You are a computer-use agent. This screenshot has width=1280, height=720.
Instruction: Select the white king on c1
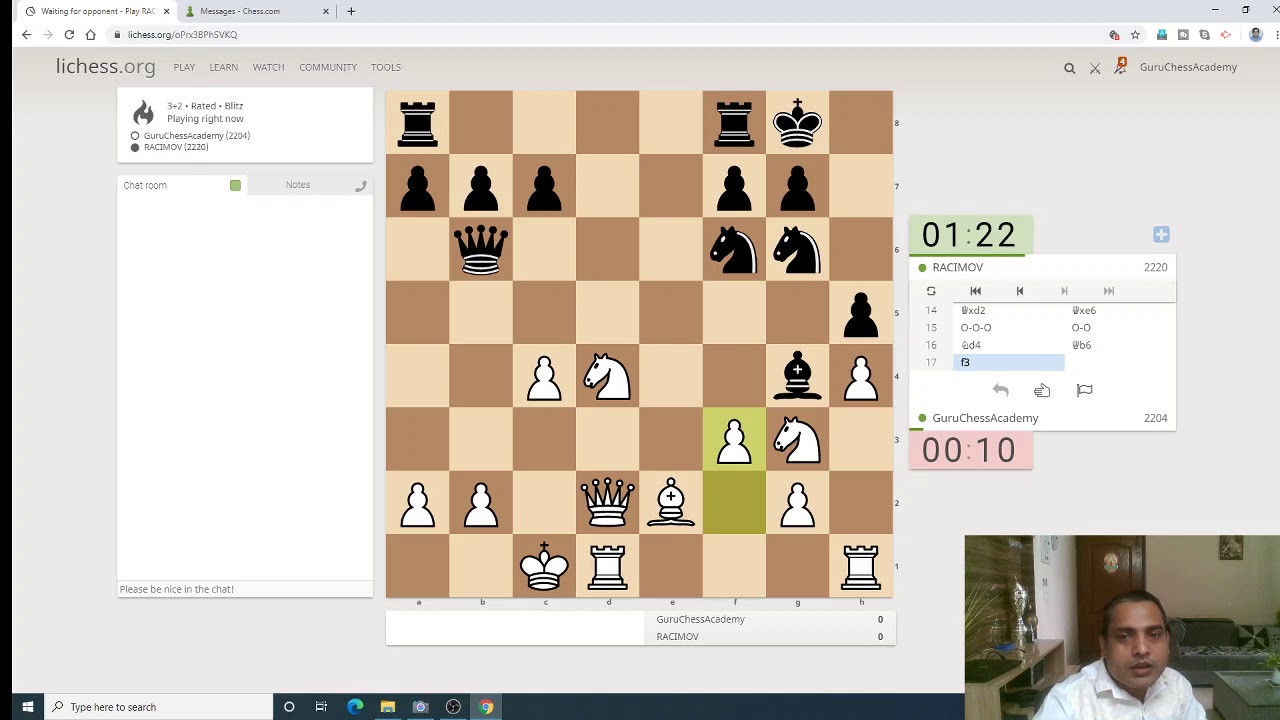(x=544, y=566)
